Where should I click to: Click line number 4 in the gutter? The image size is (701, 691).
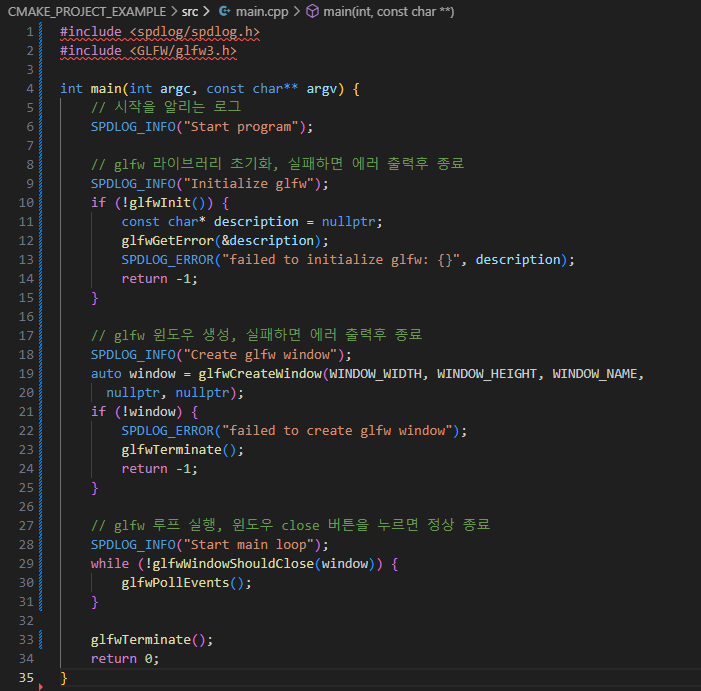pos(30,88)
